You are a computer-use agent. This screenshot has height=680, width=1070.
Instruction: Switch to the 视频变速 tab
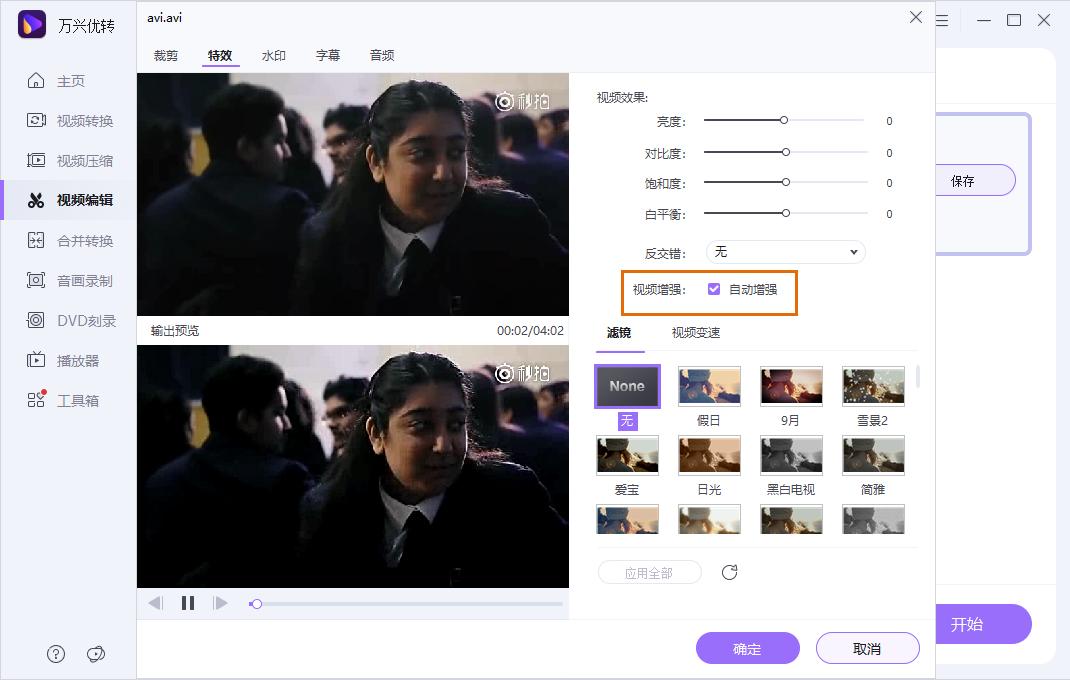[x=695, y=332]
